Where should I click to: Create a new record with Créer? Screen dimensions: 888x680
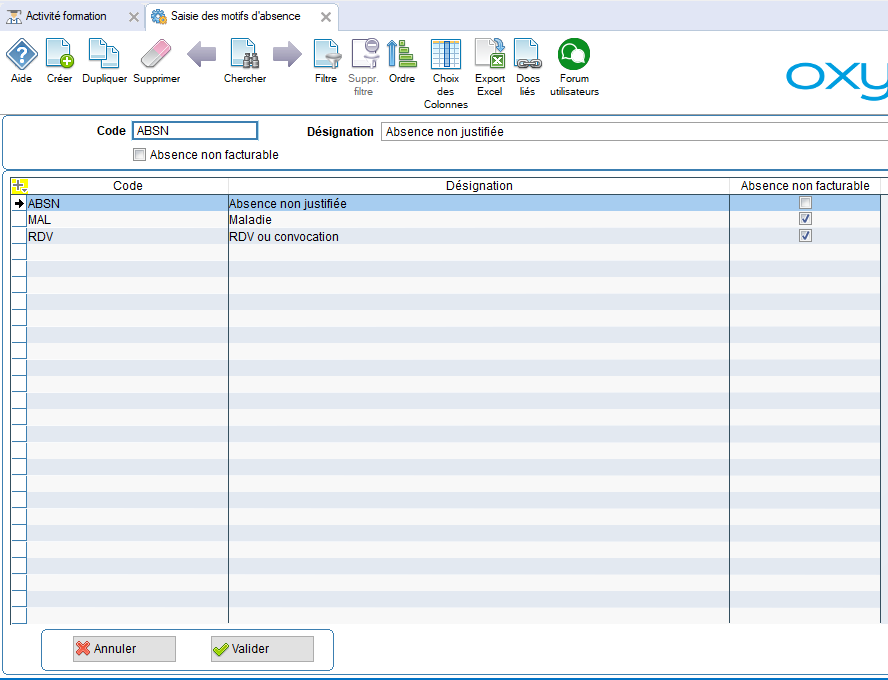(60, 55)
